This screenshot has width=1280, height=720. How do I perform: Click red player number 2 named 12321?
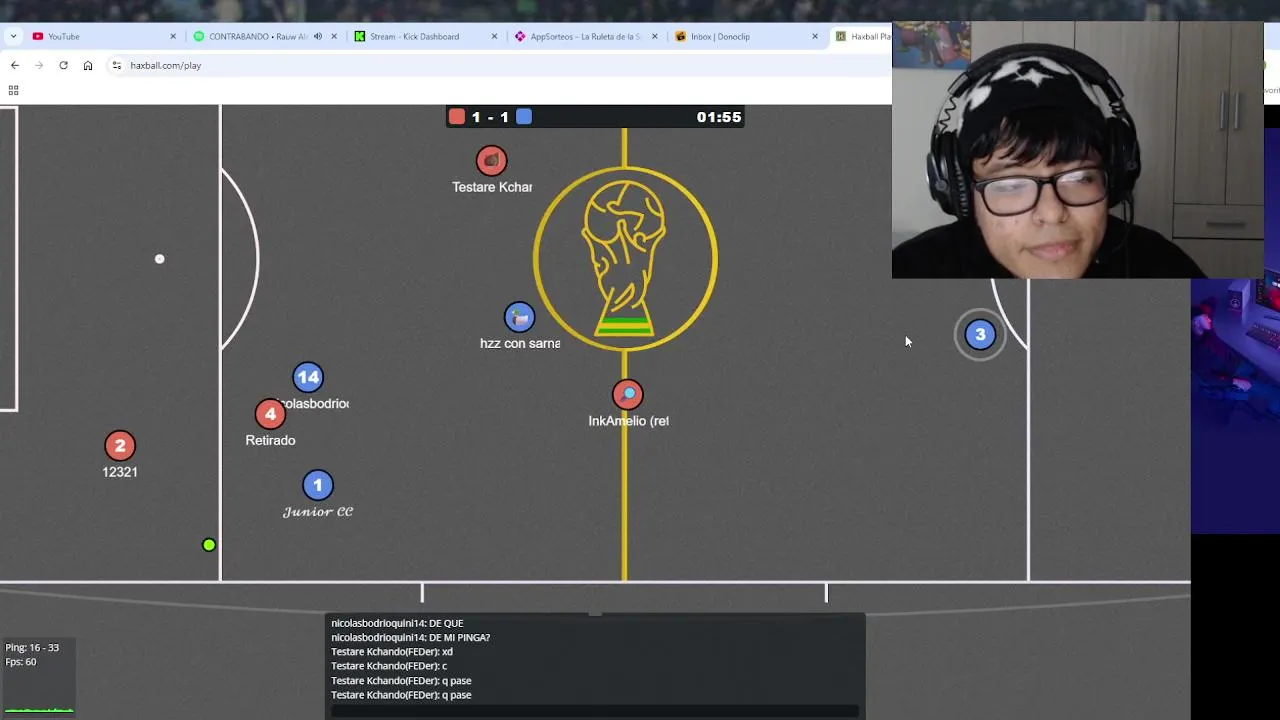coord(120,446)
